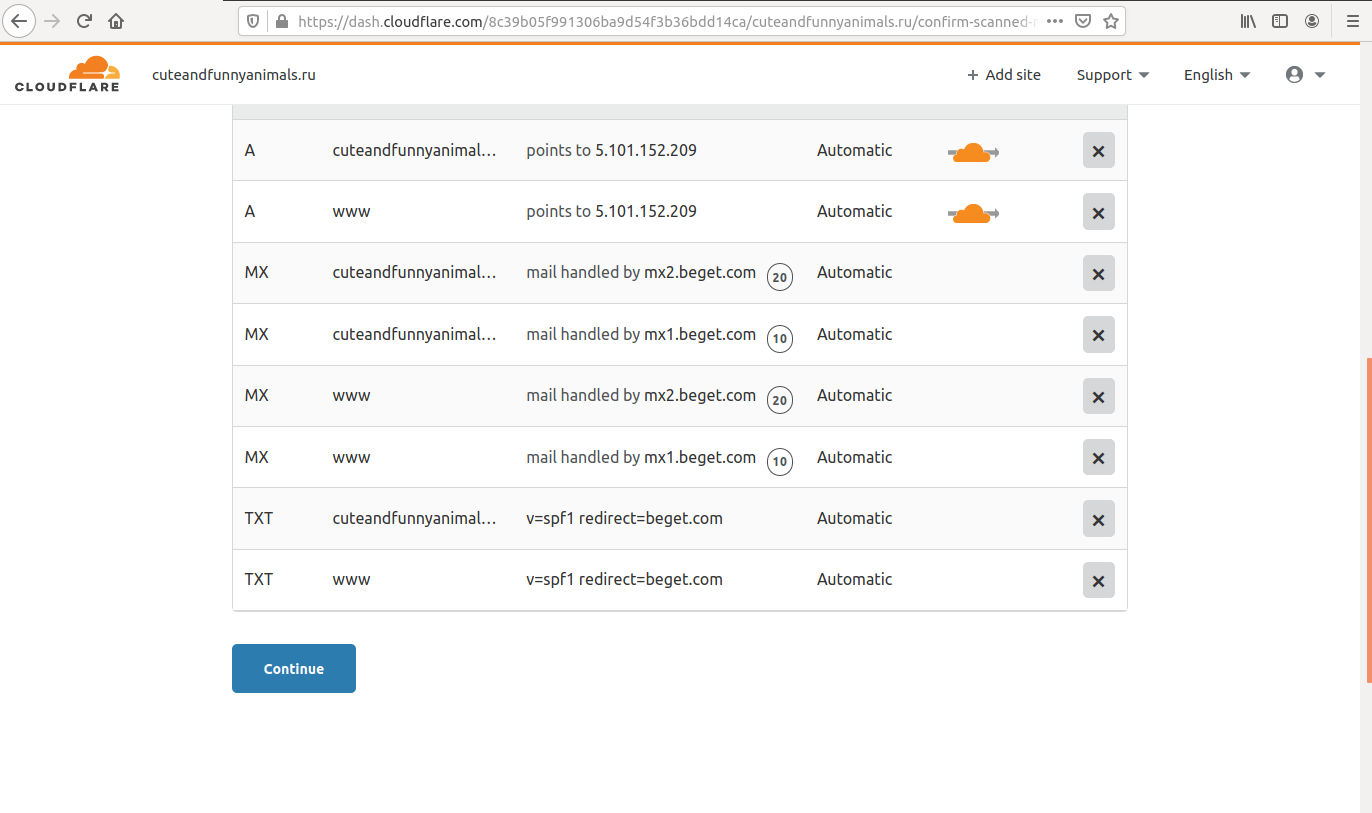Delete the MX www mx1.beget.com record
1372x813 pixels.
[x=1098, y=458]
